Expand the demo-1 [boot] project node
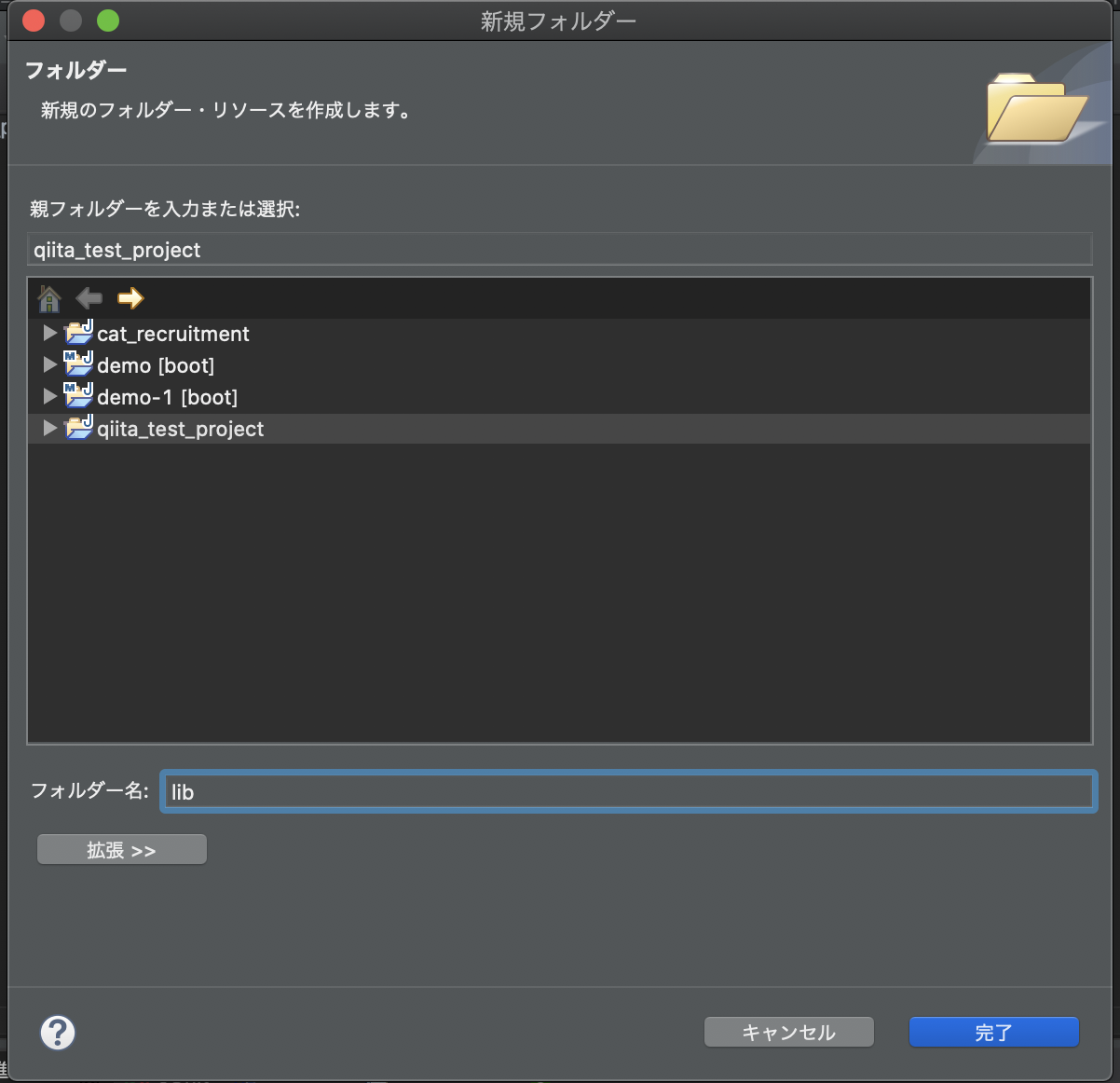The image size is (1120, 1083). tap(48, 395)
